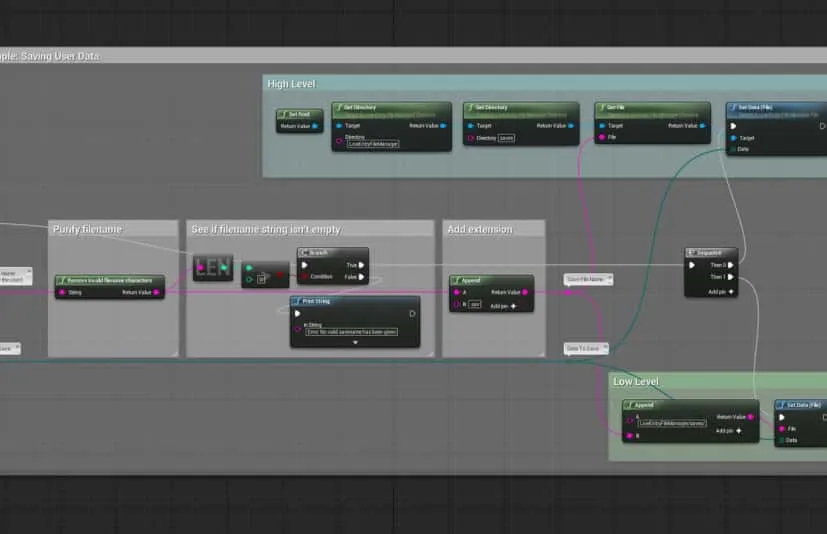Select the green Low Level comment header
This screenshot has height=534, width=827.
tap(636, 382)
